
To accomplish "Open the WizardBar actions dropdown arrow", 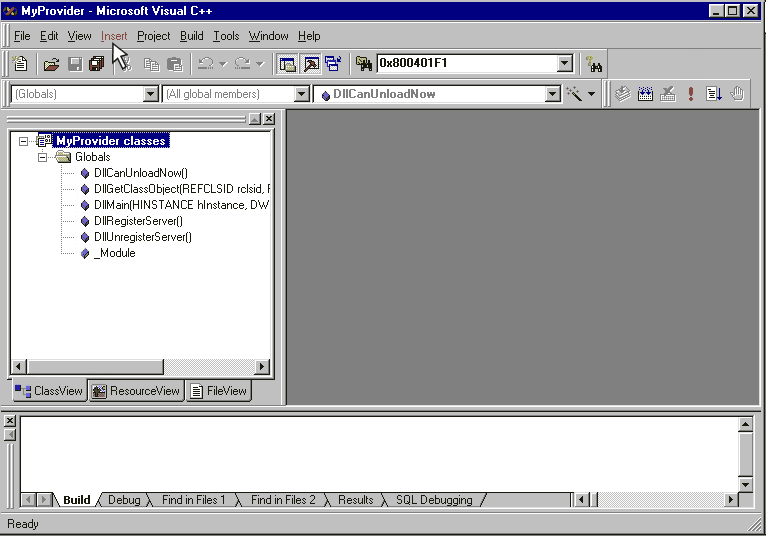I will coord(591,94).
